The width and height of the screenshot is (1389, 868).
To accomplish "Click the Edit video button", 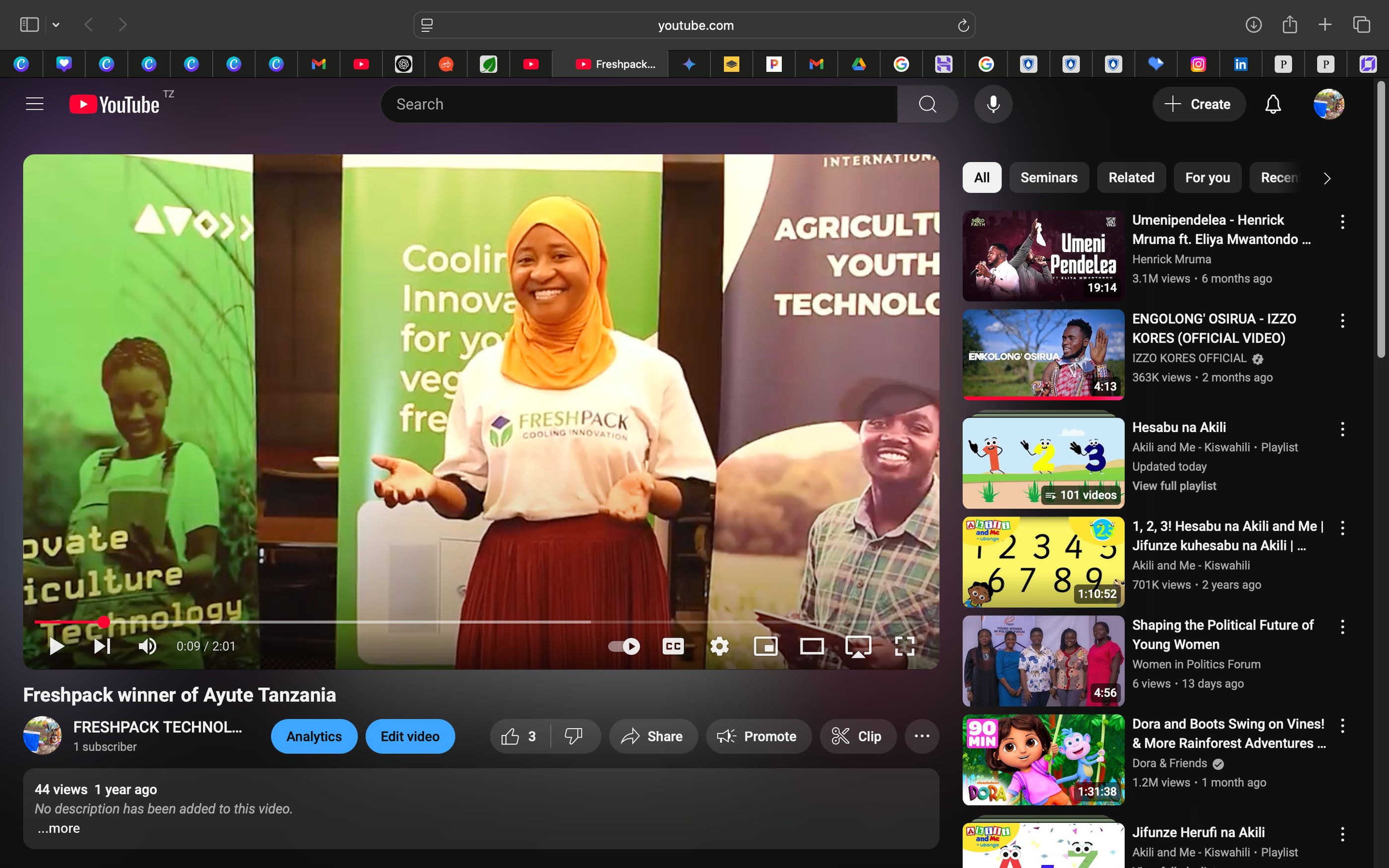I will (x=410, y=737).
